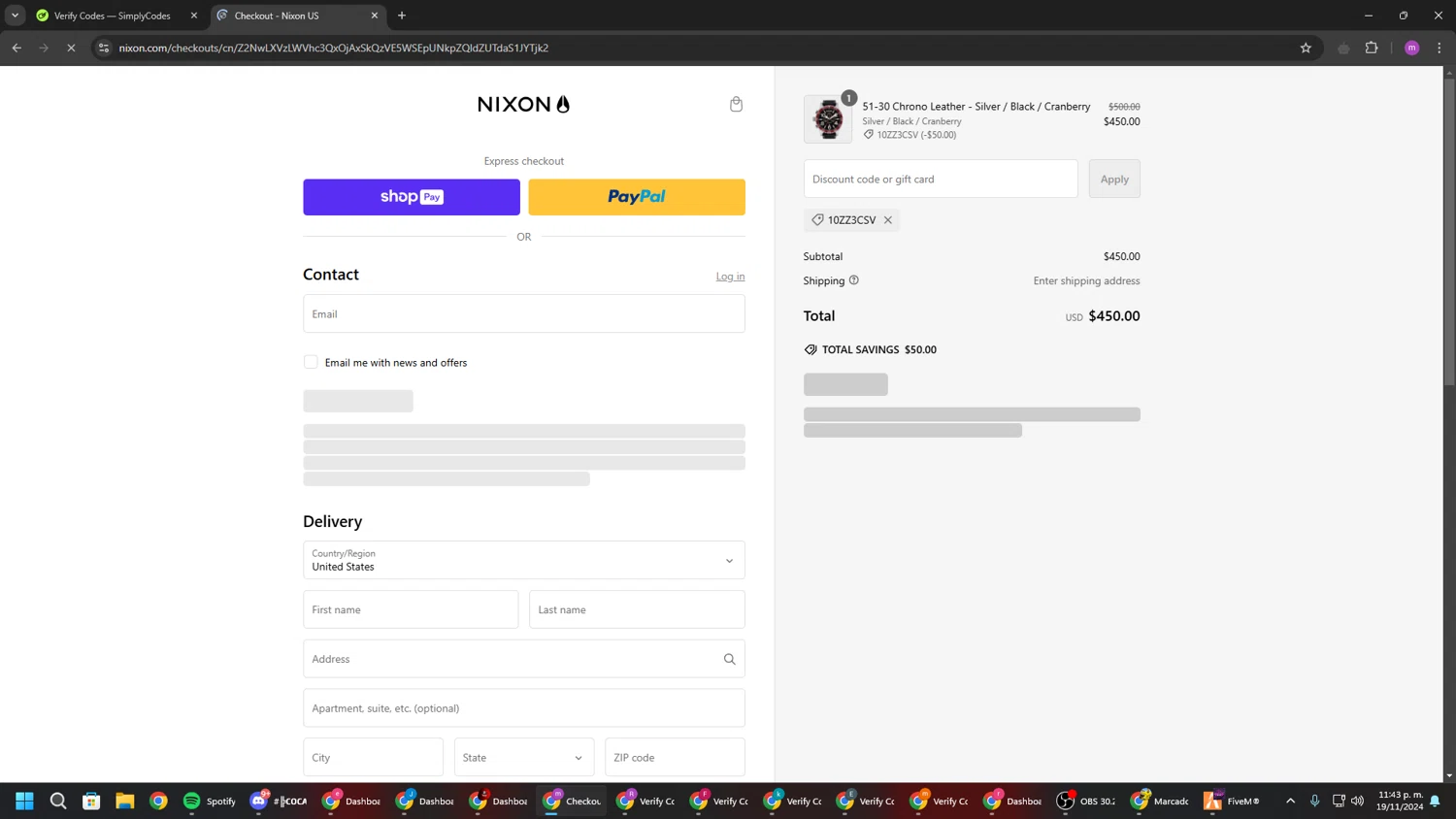The height and width of the screenshot is (819, 1456).
Task: Open the State dropdown
Action: pos(524,757)
